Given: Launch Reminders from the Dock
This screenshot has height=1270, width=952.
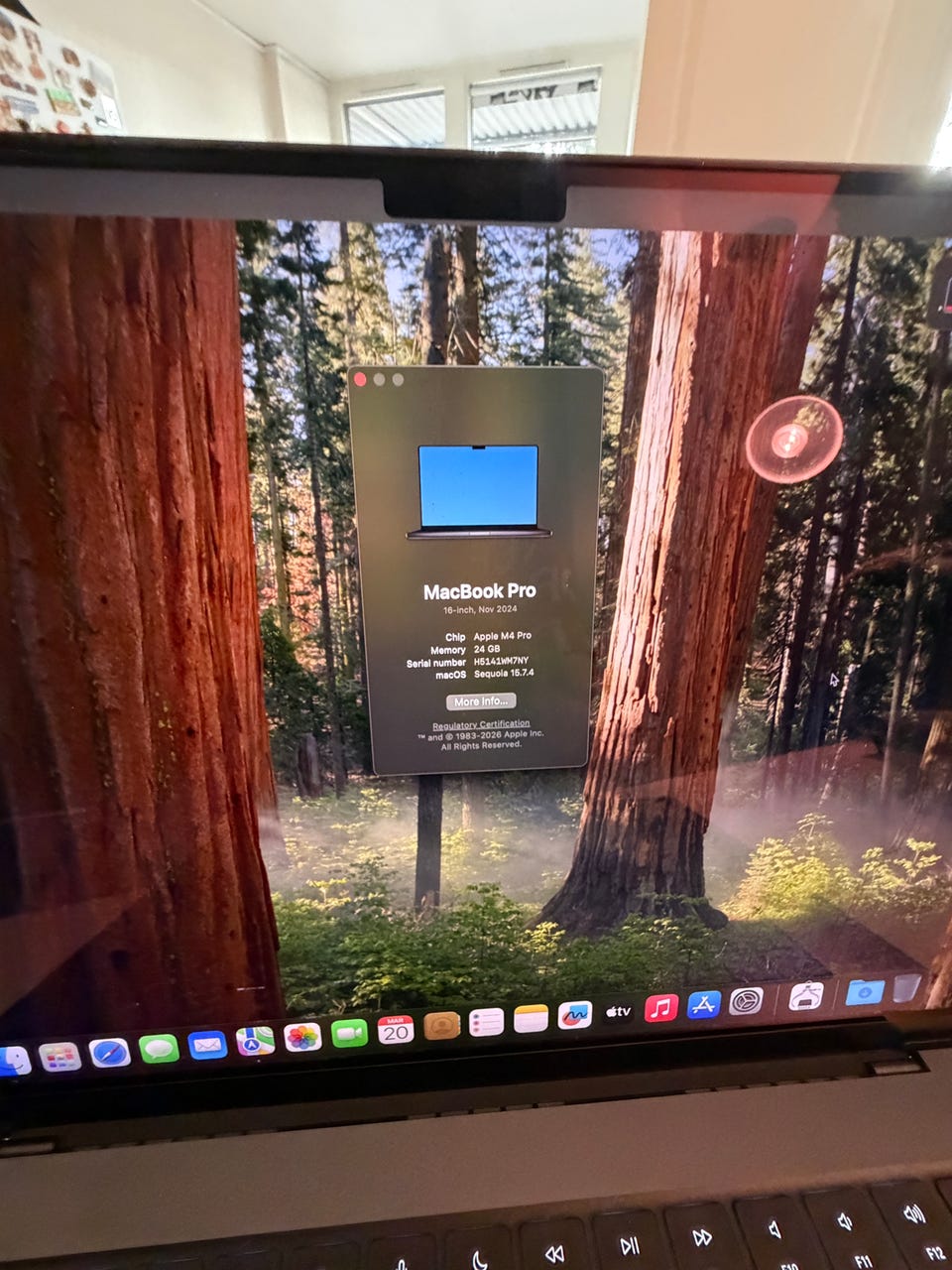Looking at the screenshot, I should pyautogui.click(x=486, y=1021).
